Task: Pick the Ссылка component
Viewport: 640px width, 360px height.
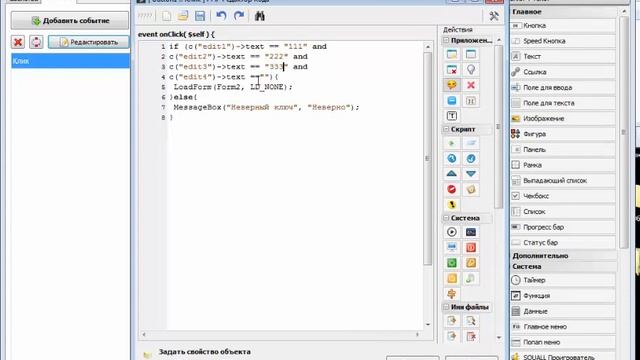Action: click(563, 72)
